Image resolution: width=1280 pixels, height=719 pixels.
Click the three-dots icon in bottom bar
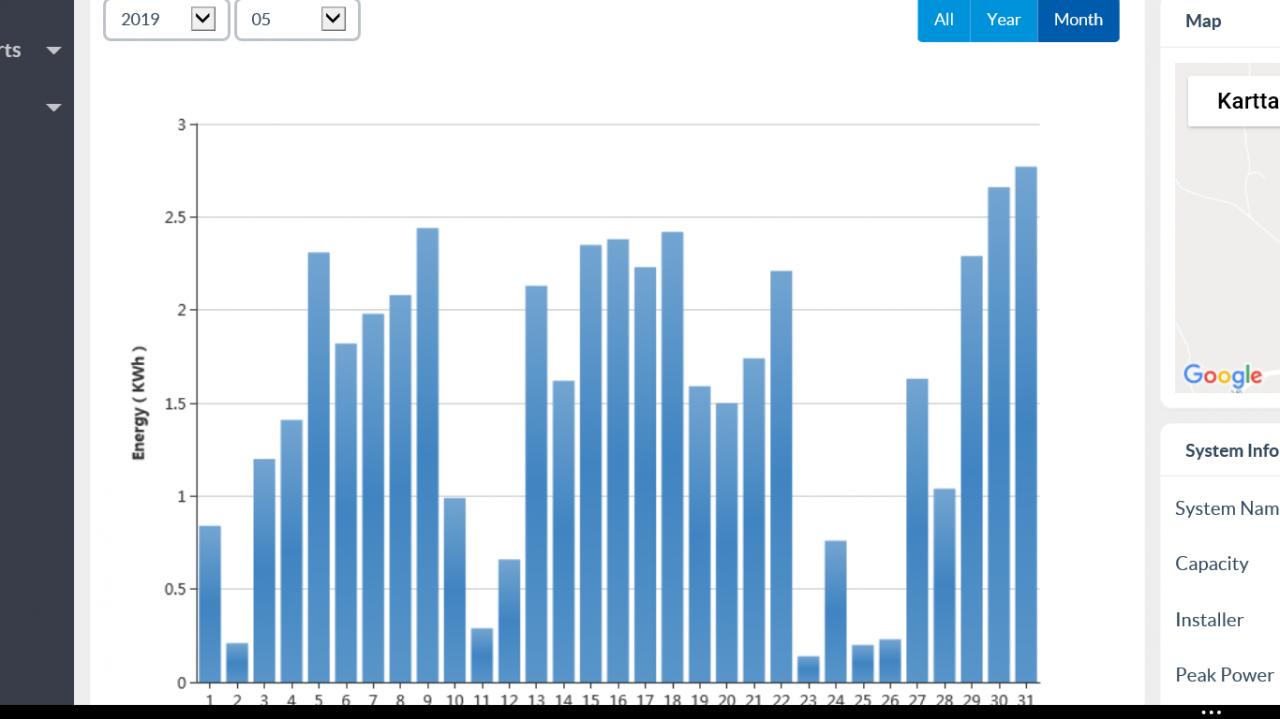(1211, 712)
